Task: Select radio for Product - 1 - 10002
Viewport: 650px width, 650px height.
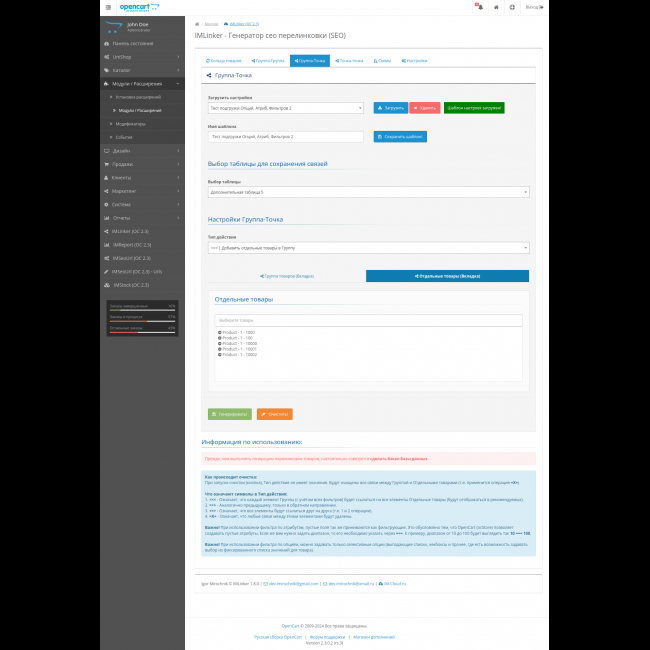Action: tap(219, 355)
